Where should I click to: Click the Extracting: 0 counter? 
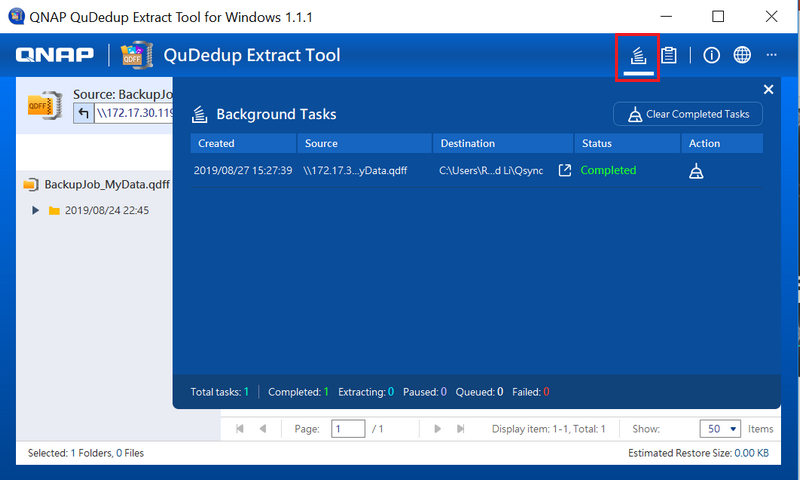(366, 392)
